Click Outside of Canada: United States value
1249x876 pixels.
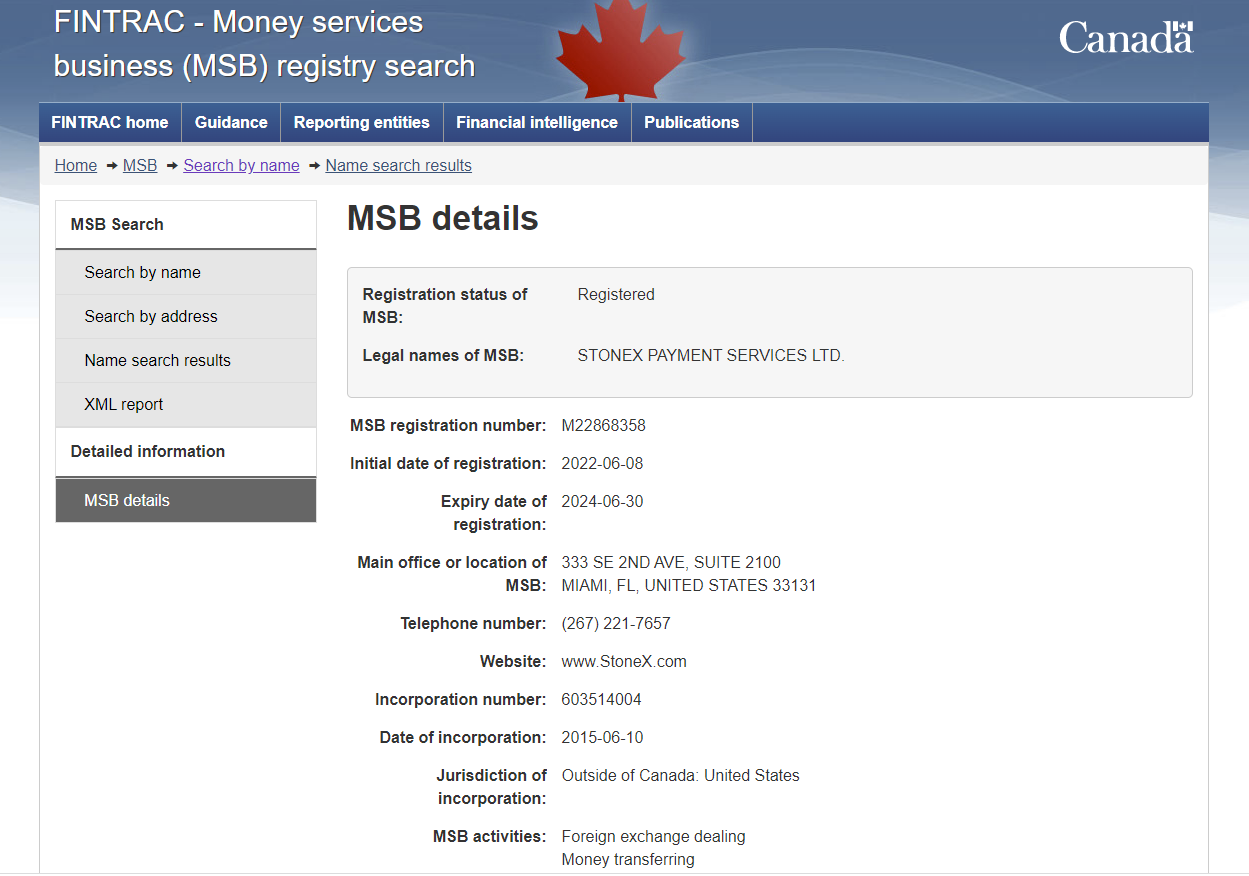(x=681, y=775)
